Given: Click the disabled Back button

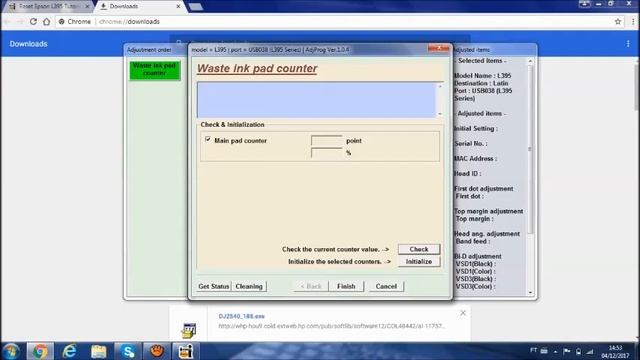Looking at the screenshot, I should (311, 286).
